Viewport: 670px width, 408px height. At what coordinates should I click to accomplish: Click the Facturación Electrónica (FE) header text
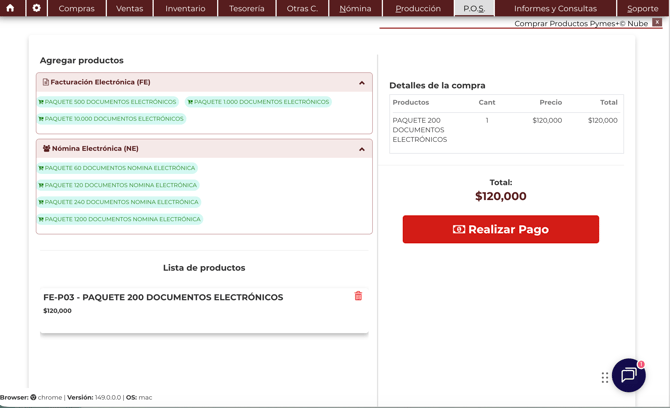[100, 82]
